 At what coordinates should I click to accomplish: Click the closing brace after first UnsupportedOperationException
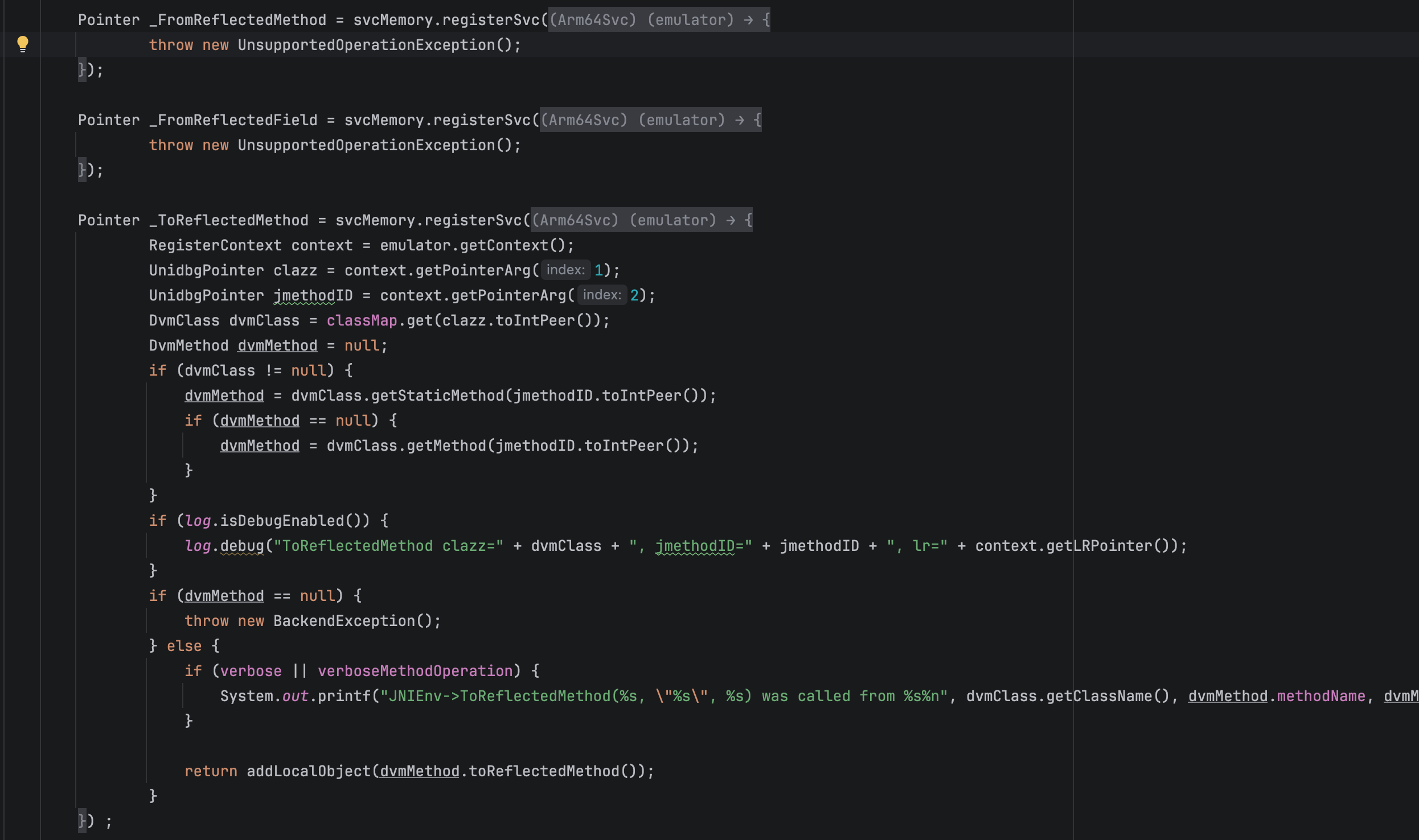coord(82,70)
